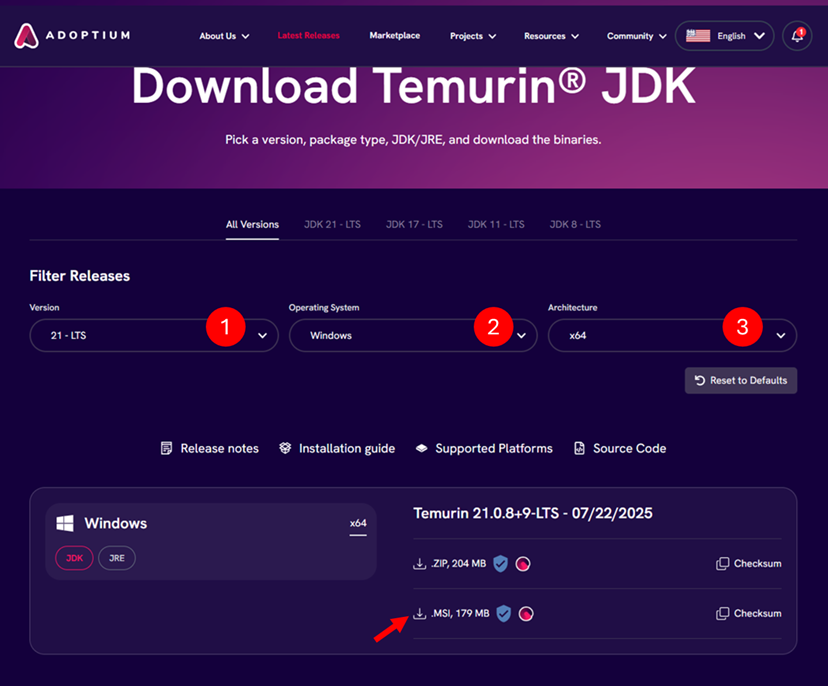828x686 pixels.
Task: Click the download icon for .ZIP
Action: [x=419, y=563]
